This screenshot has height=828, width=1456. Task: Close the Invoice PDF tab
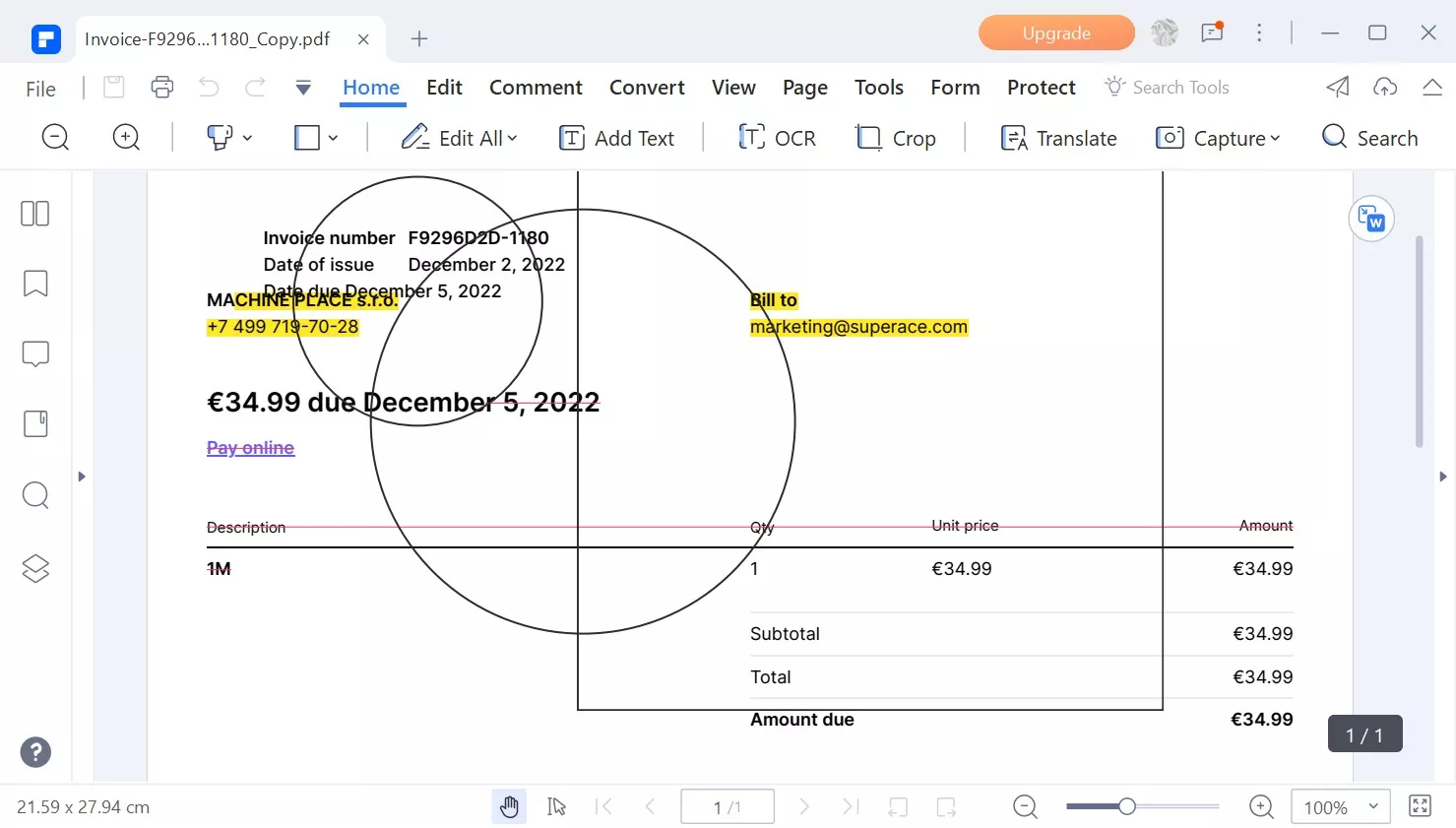click(x=363, y=39)
